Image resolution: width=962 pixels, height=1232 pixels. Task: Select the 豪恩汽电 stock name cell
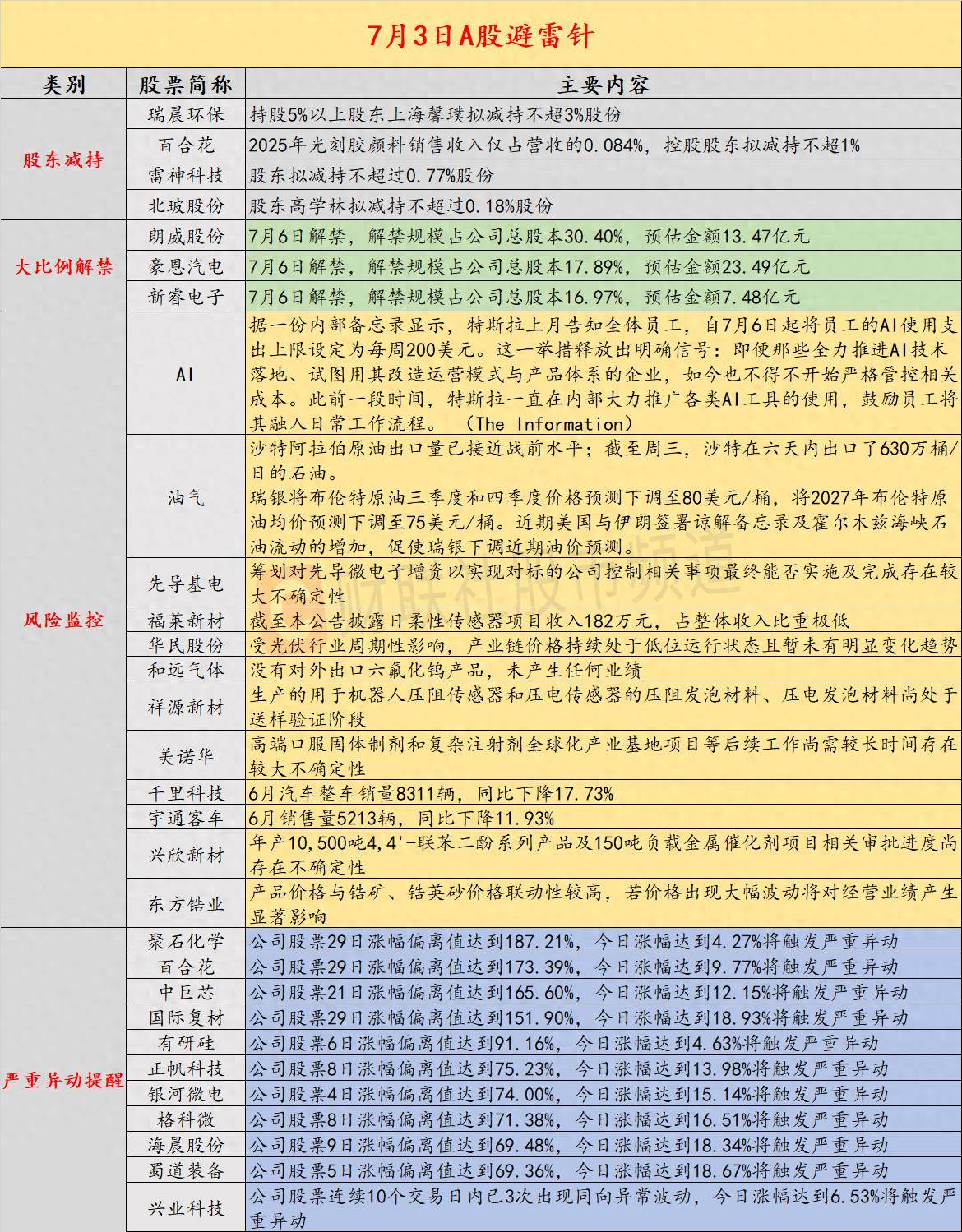[x=186, y=266]
